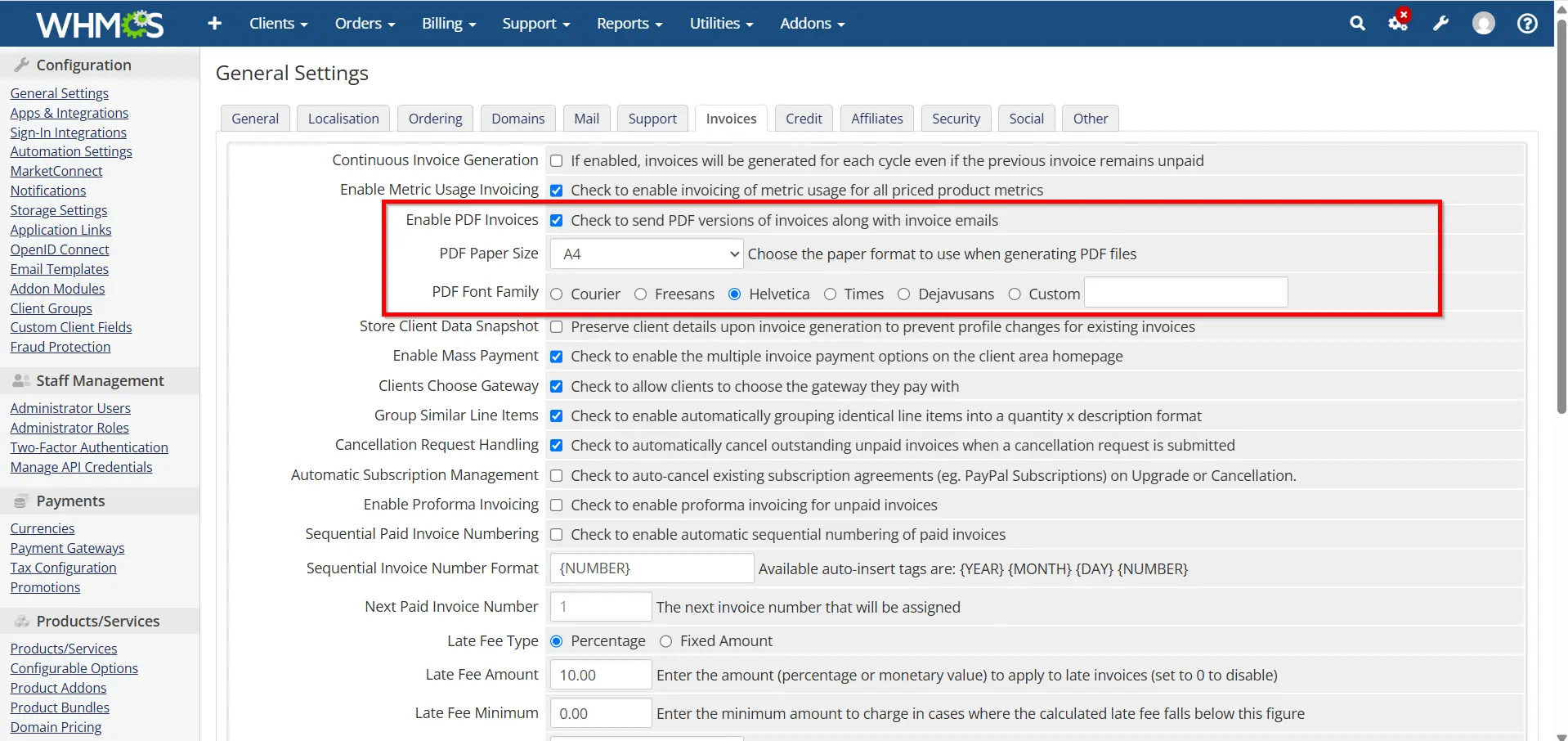Viewport: 1568px width, 741px height.
Task: Click the Late Fee Minimum field
Action: 601,713
